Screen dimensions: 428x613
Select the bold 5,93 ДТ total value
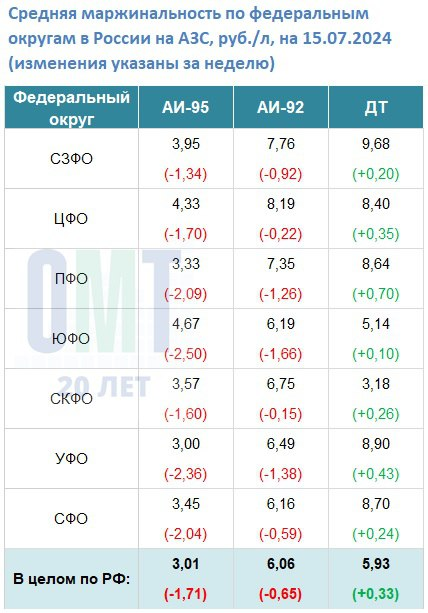pyautogui.click(x=376, y=564)
